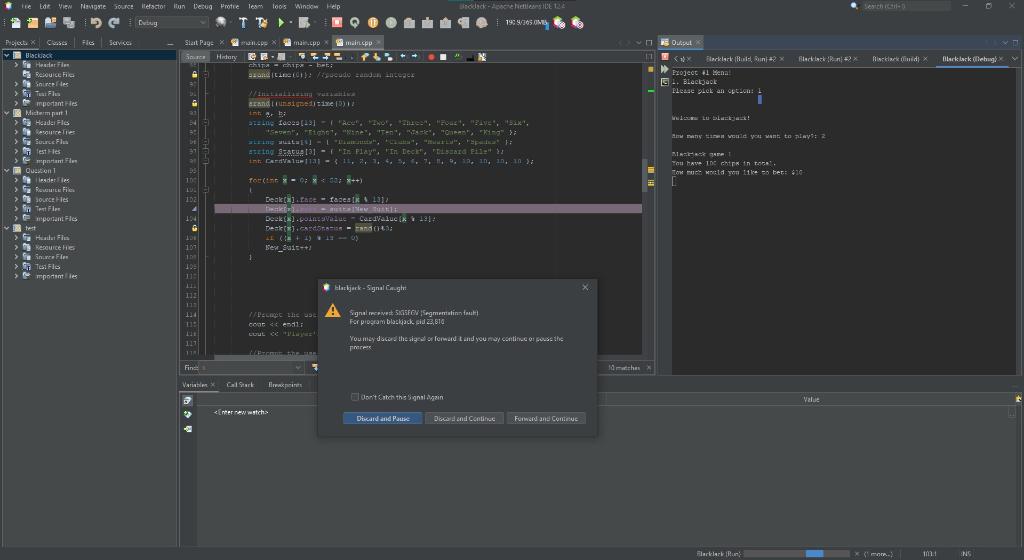Click the Run to Cursor debugger icon
Viewport: 1024px width, 560px height.
[464, 23]
